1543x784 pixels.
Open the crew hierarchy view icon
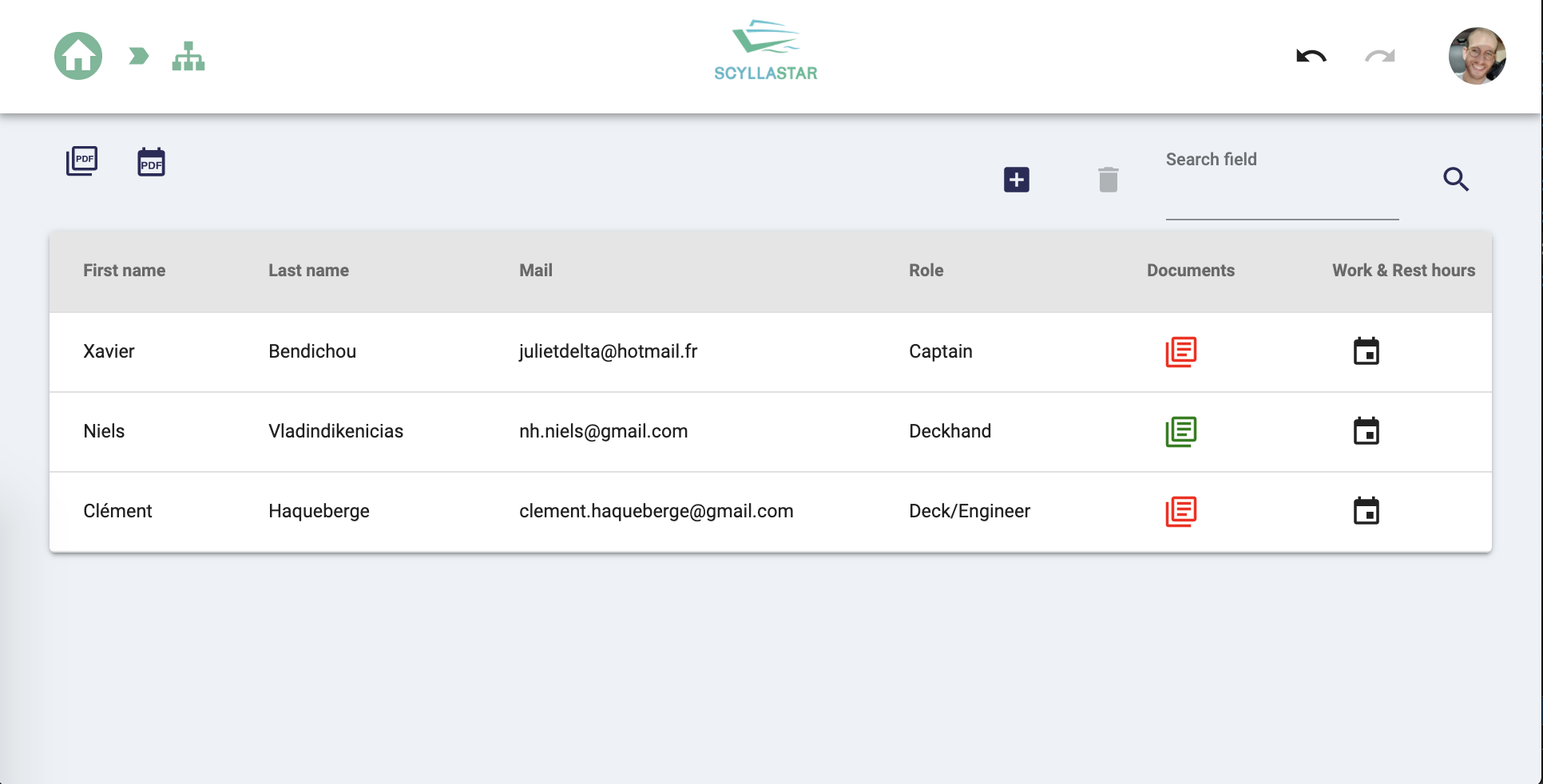(189, 56)
